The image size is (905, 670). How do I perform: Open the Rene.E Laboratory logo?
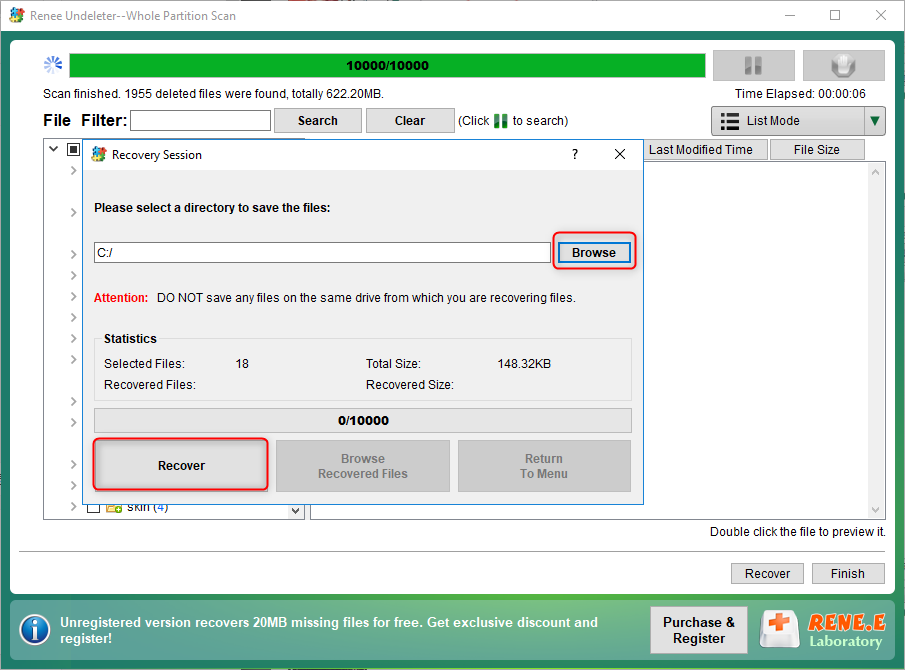pos(822,630)
